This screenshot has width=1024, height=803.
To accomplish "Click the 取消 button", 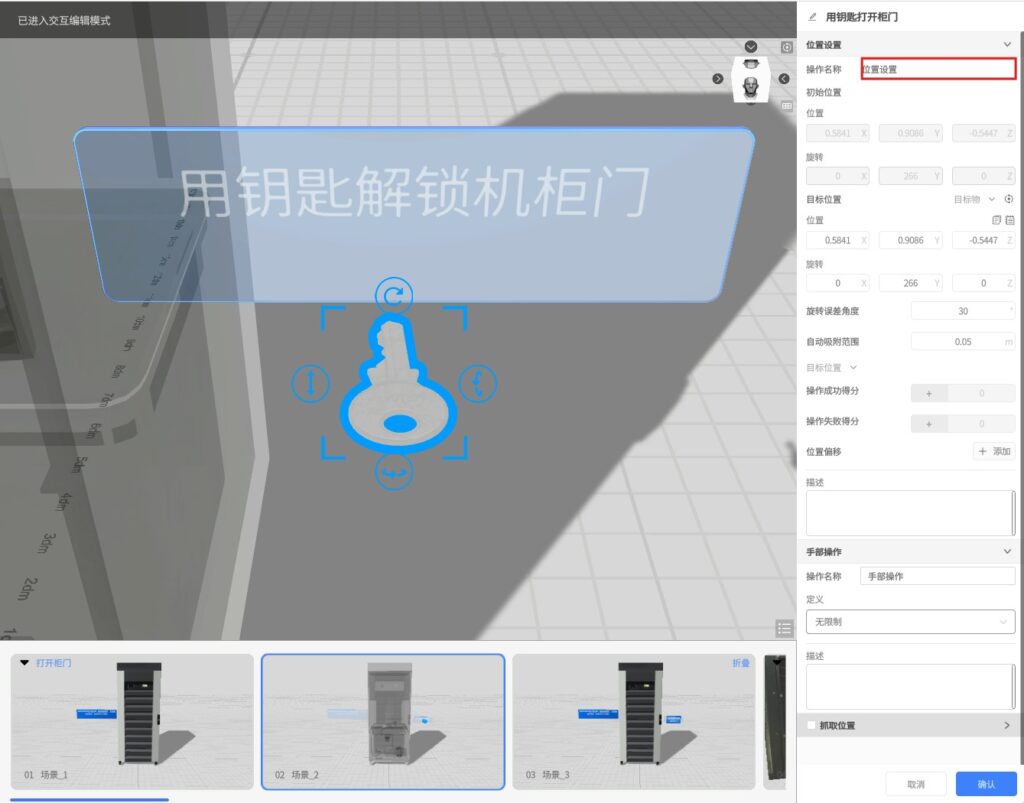I will coord(915,784).
